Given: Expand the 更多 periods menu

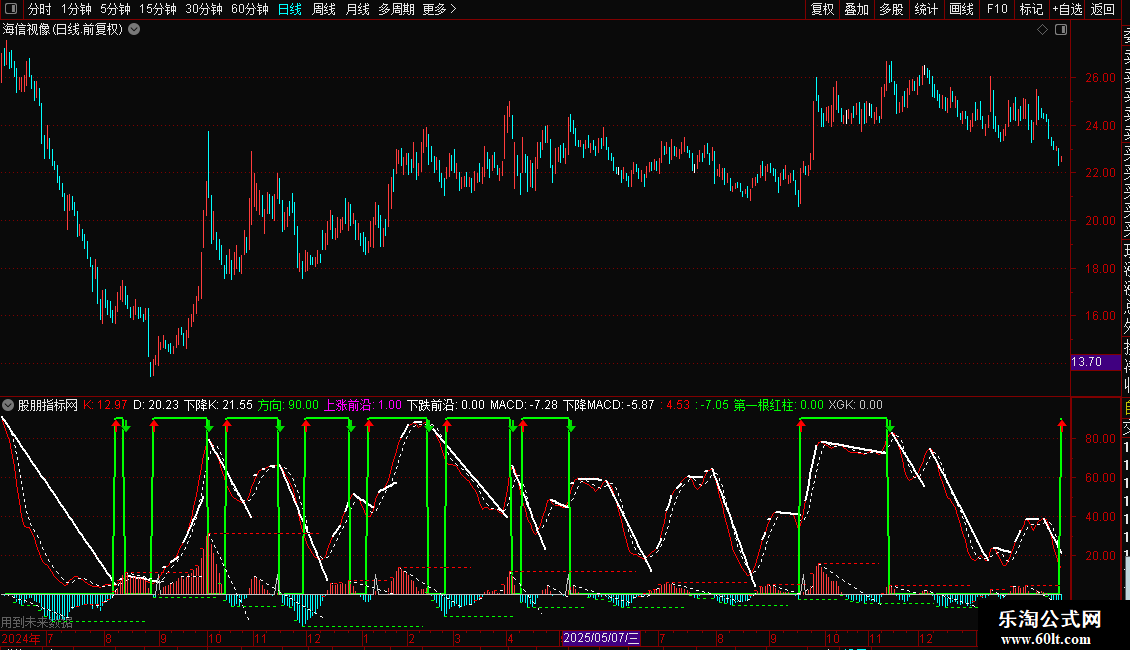Looking at the screenshot, I should pos(439,9).
